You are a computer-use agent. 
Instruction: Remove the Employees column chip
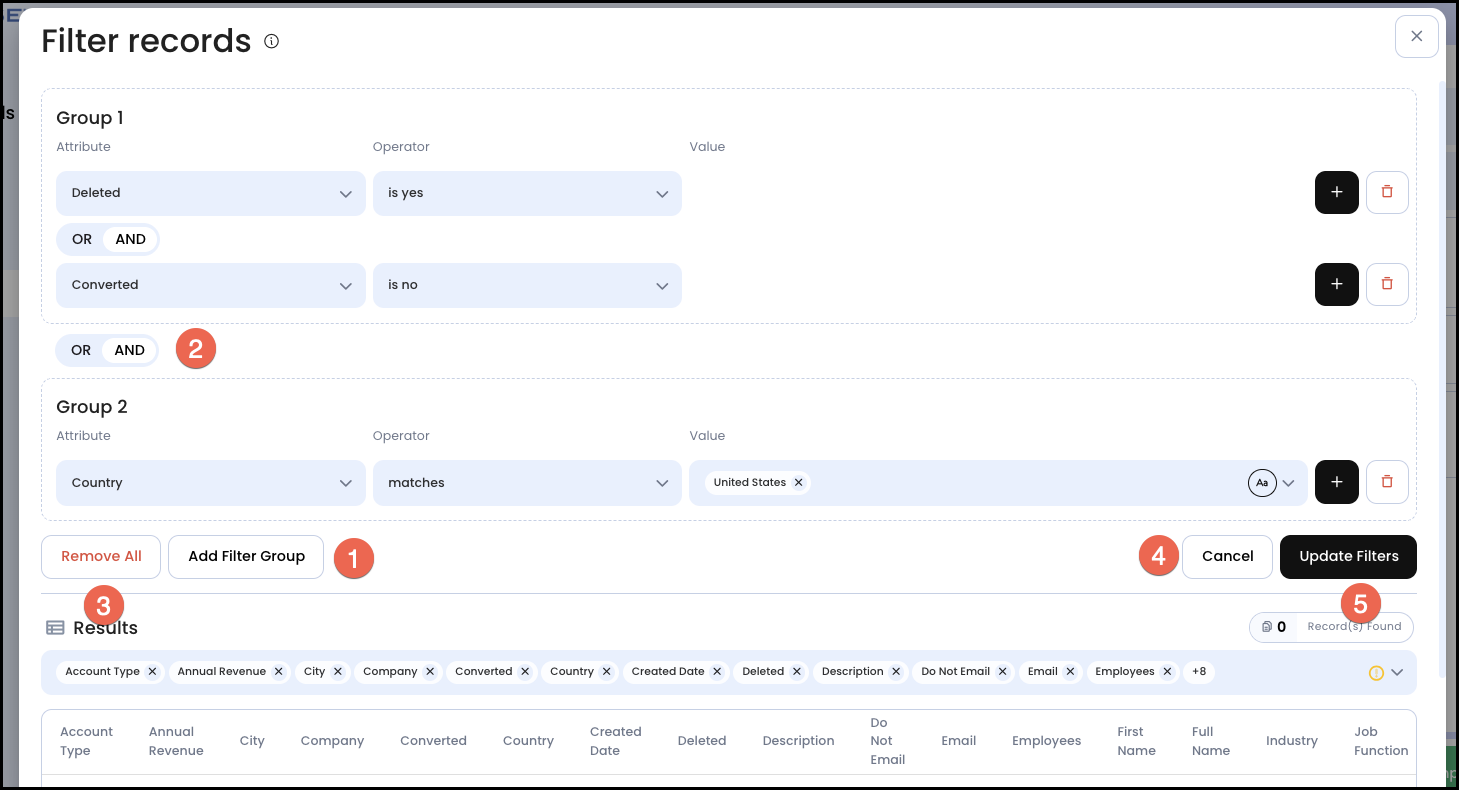pos(1167,672)
